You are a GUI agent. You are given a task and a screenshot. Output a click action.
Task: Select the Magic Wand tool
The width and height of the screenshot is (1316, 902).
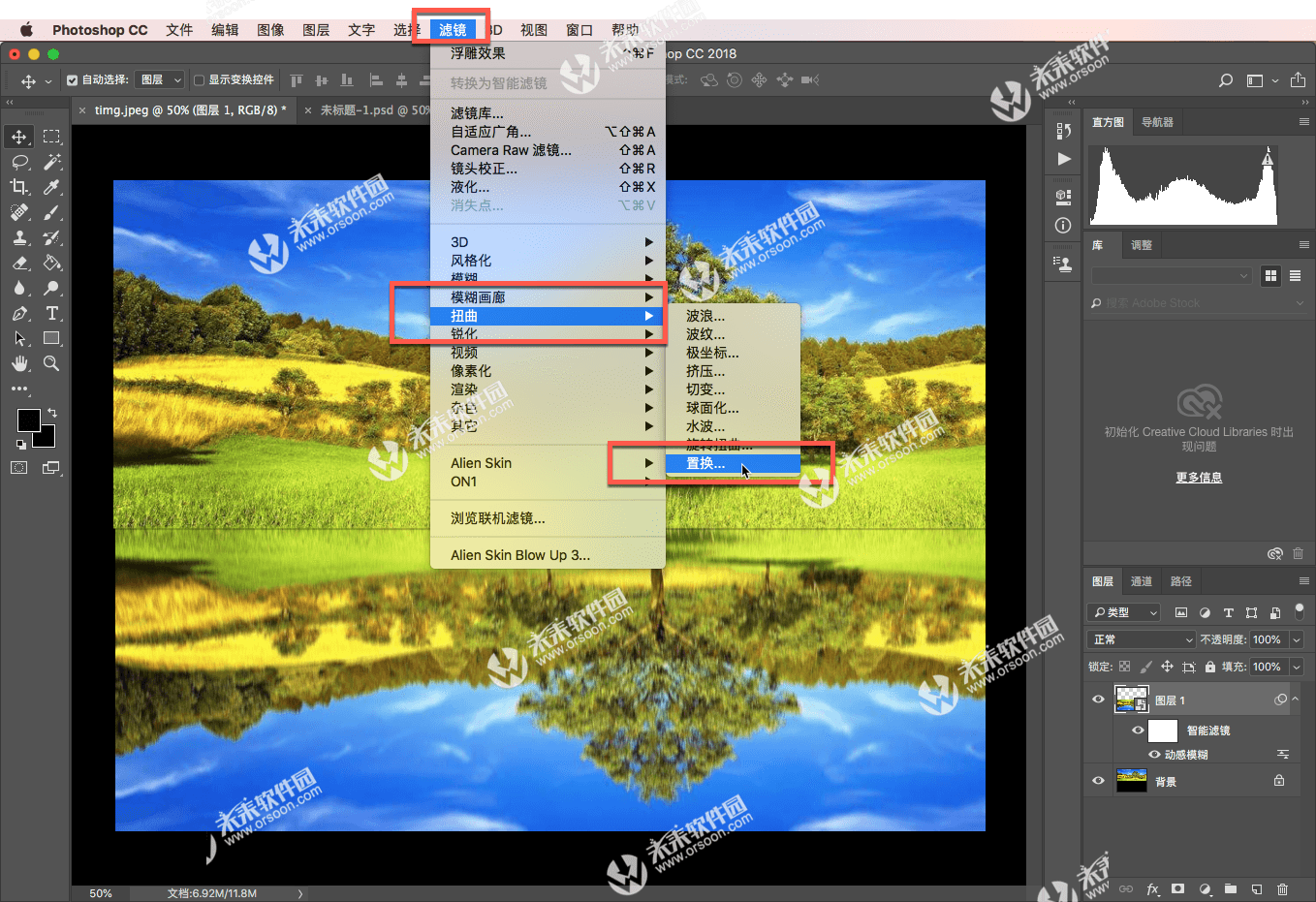52,162
